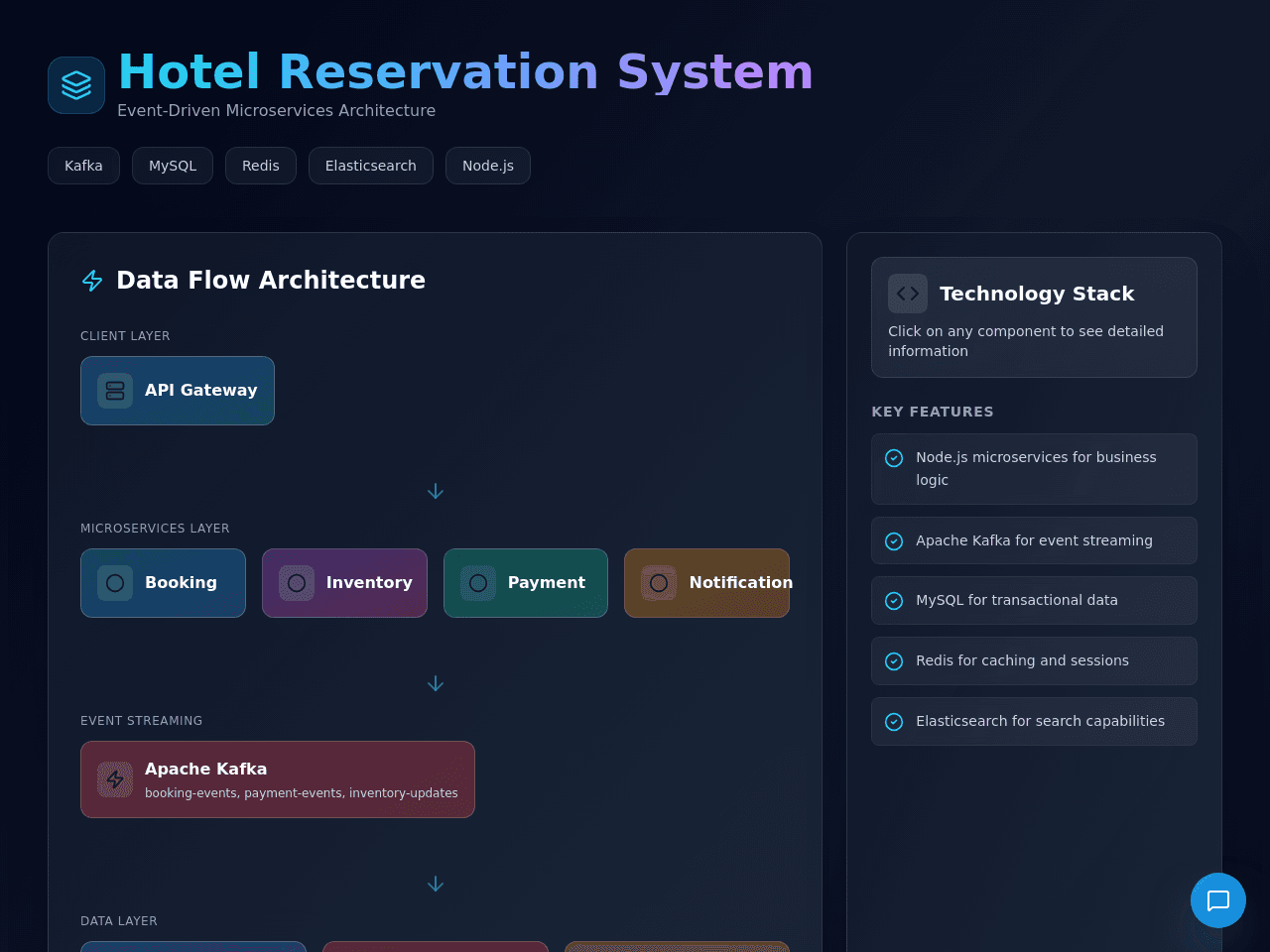Click 'Elasticsearch for search capabilities' text
Image resolution: width=1270 pixels, height=952 pixels.
coord(1040,721)
